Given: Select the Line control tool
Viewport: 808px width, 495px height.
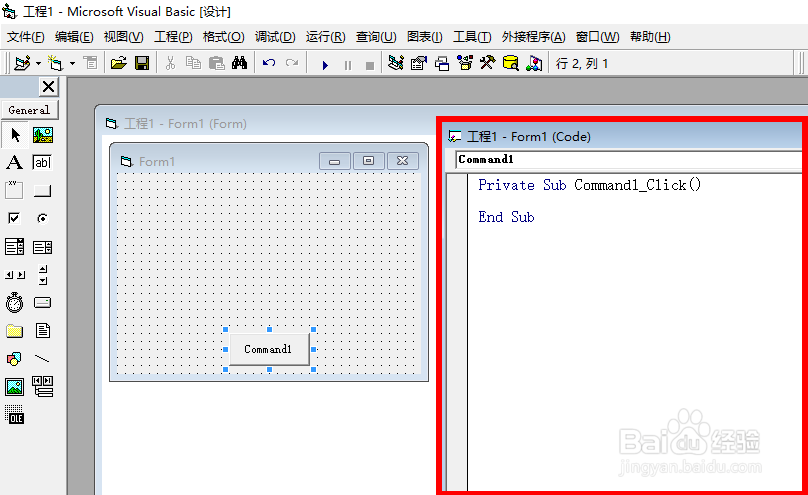Looking at the screenshot, I should [42, 359].
